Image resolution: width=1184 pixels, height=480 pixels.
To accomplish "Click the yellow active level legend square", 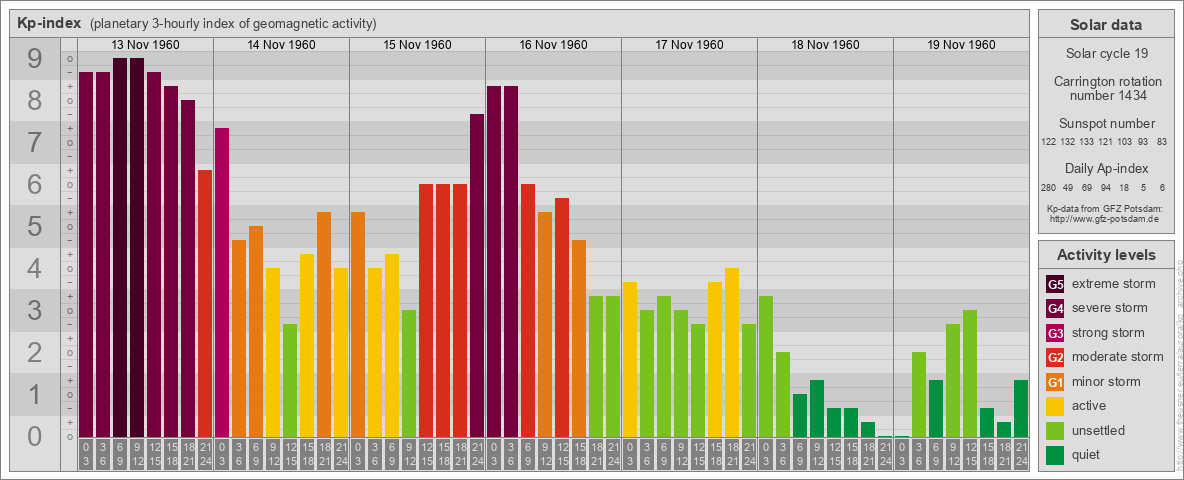I will point(1055,406).
